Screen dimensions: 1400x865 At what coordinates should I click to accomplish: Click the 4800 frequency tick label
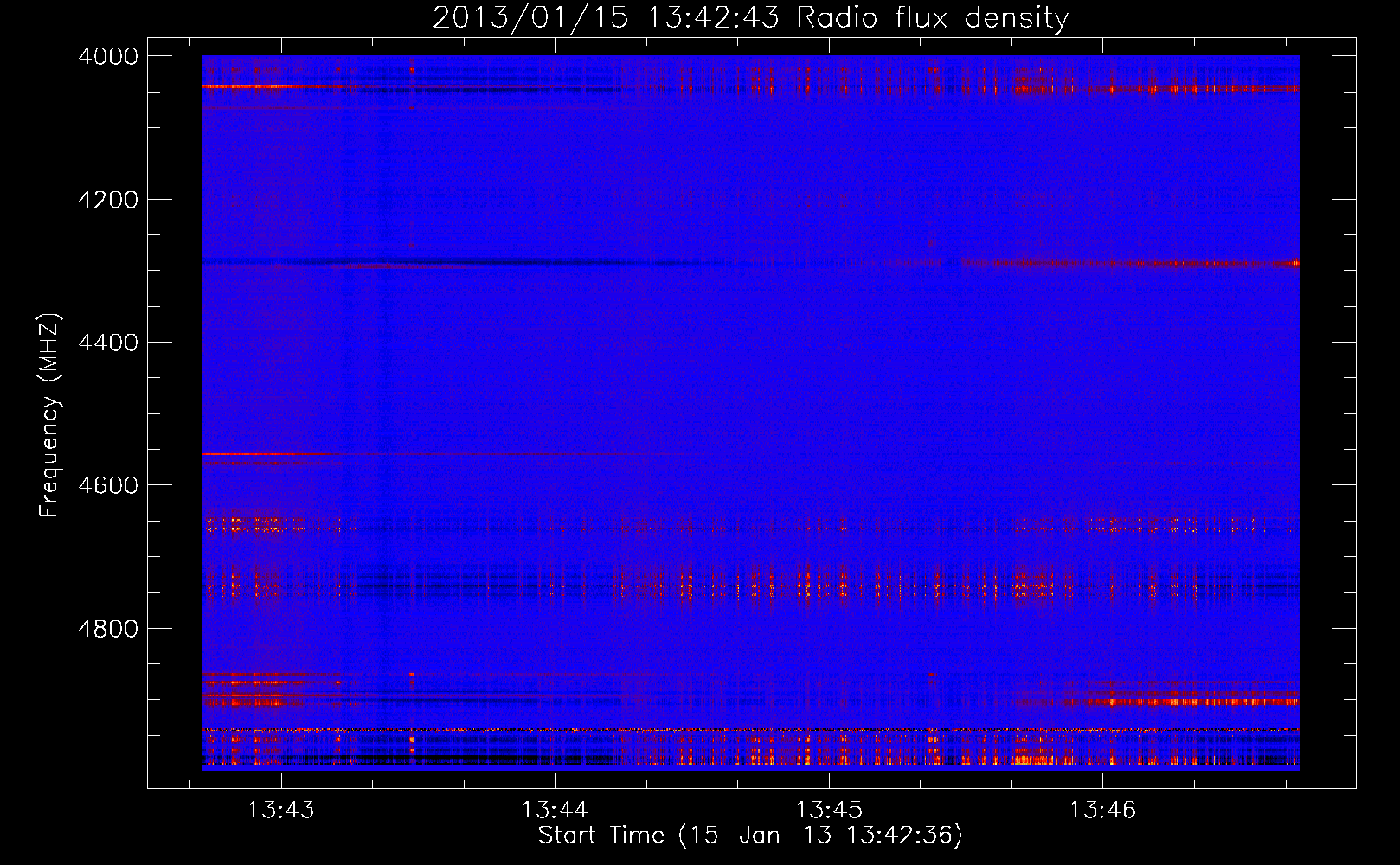[108, 629]
